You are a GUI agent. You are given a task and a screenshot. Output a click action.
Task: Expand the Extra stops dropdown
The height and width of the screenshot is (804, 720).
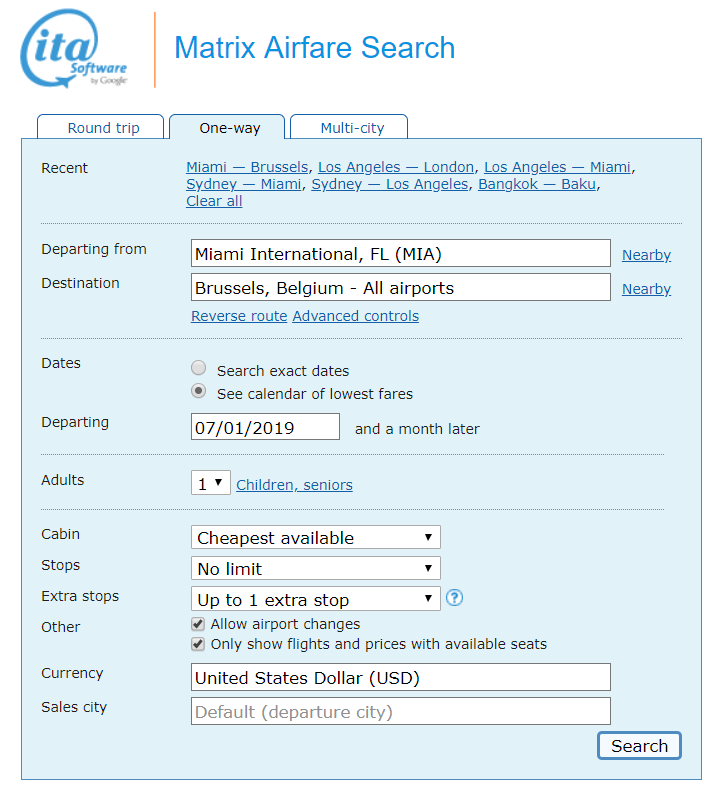315,599
